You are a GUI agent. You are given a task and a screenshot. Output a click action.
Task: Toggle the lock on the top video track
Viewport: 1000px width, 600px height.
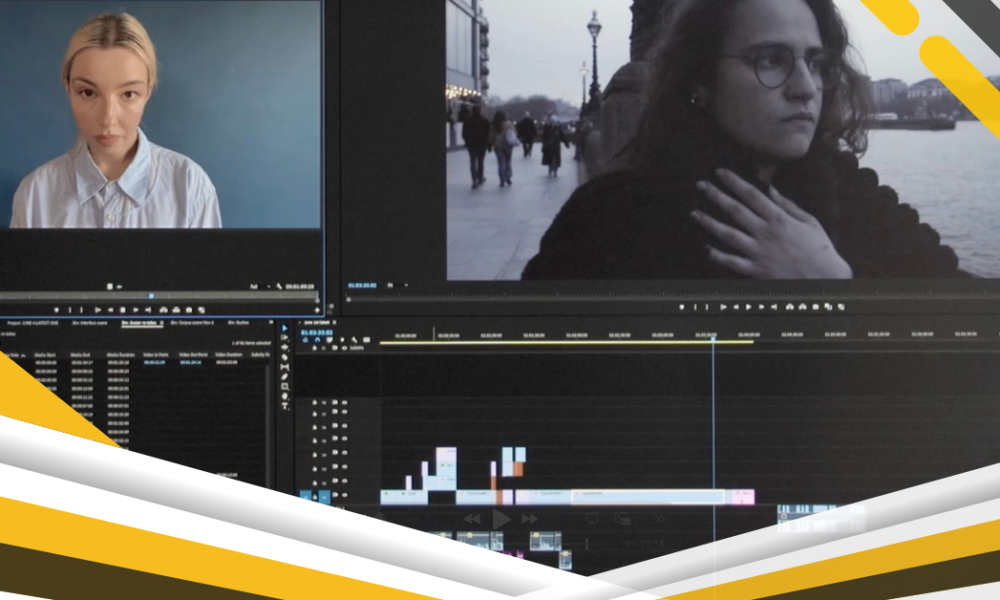pos(315,403)
